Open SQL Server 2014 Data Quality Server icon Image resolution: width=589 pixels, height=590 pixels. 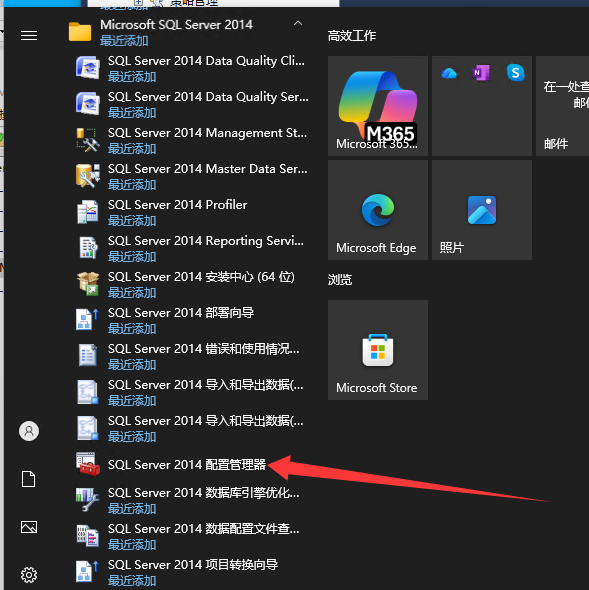coord(88,103)
